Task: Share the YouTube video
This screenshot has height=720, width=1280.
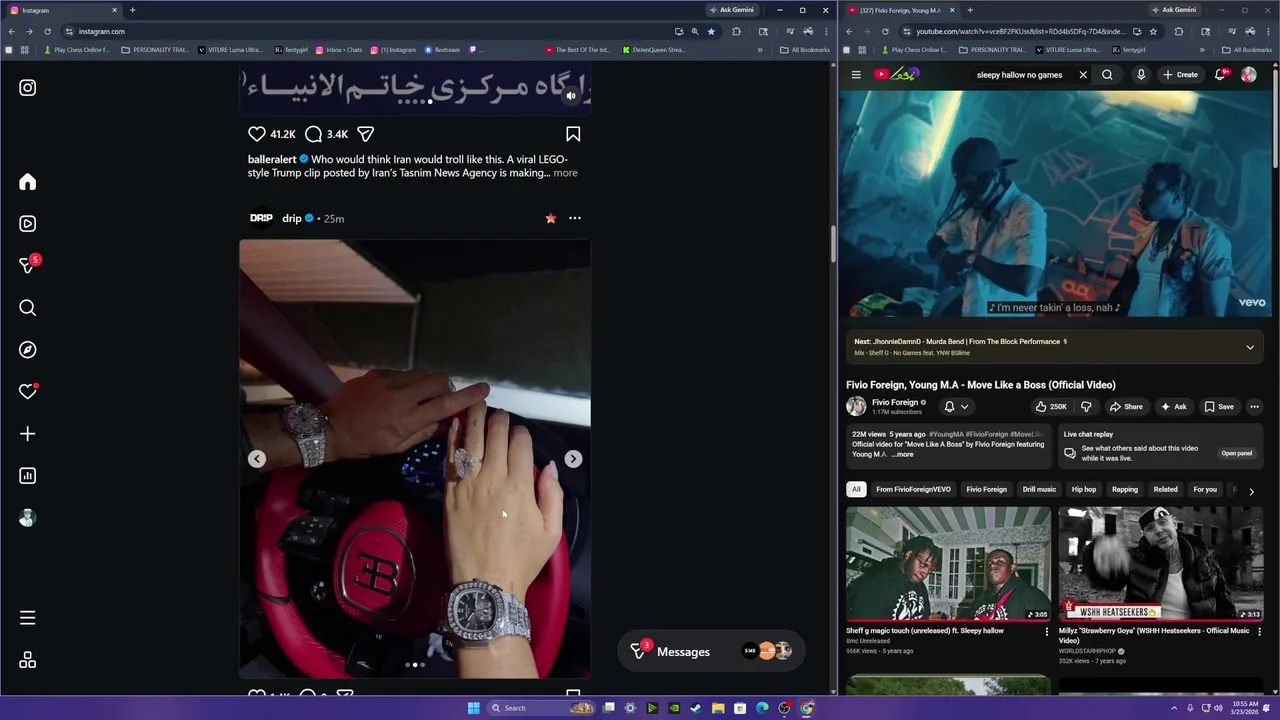Action: [x=1126, y=407]
